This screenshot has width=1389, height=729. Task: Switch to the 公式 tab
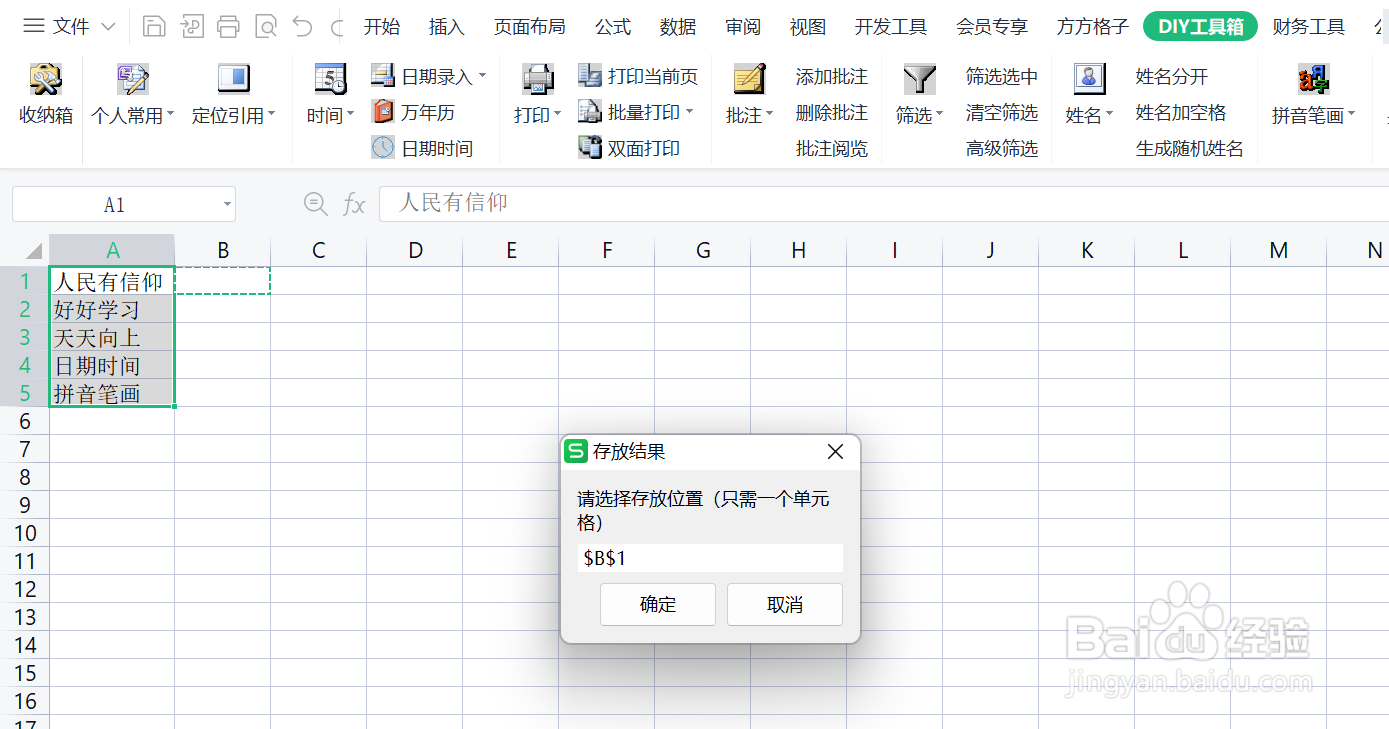613,27
